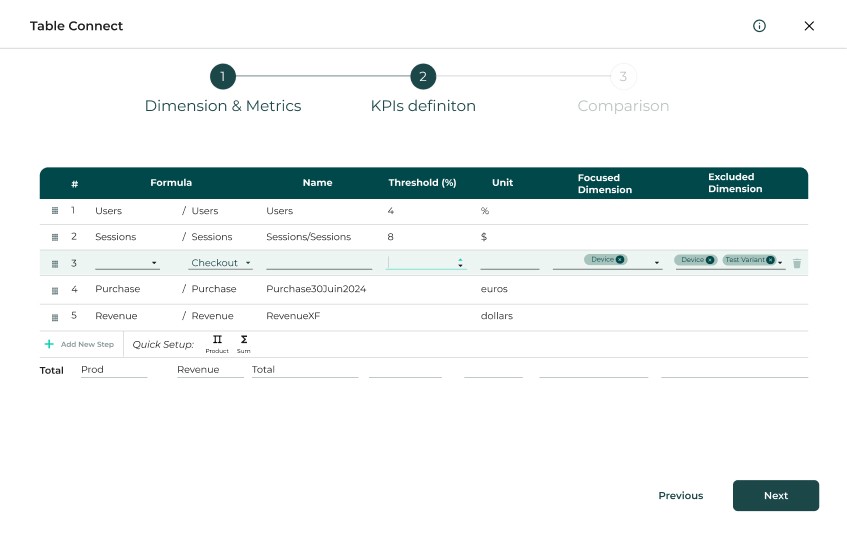Grab the drag handle of Revenue row
The width and height of the screenshot is (847, 545).
click(x=55, y=318)
